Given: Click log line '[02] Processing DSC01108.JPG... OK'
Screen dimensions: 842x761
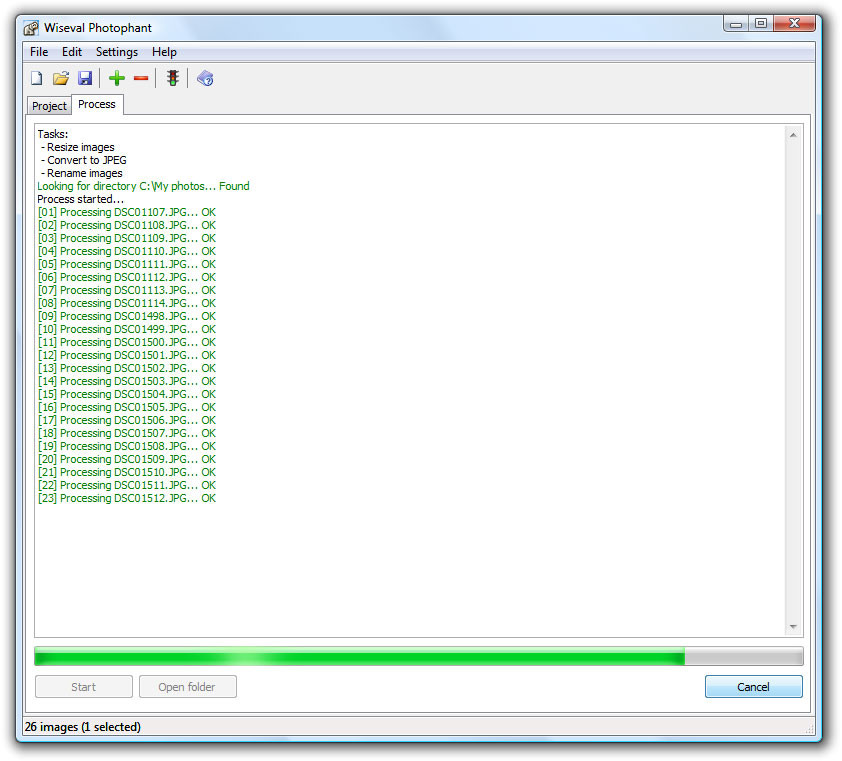Looking at the screenshot, I should click(127, 225).
